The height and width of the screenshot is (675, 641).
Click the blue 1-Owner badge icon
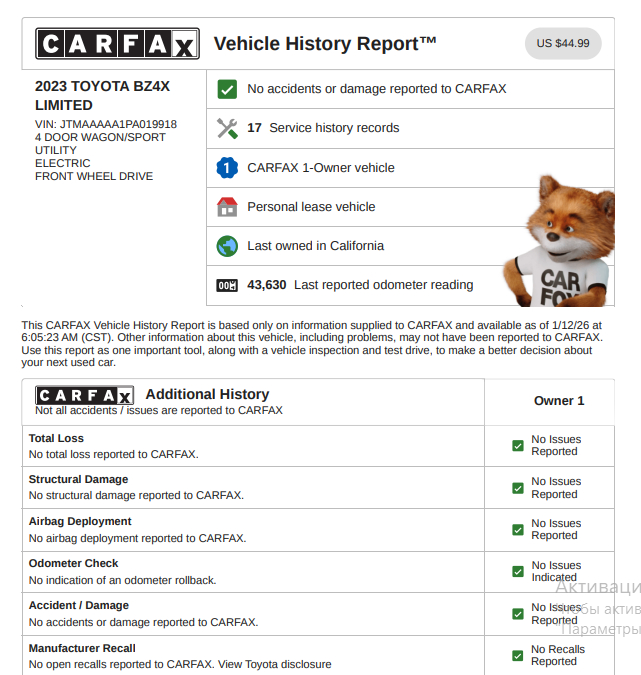pos(227,168)
